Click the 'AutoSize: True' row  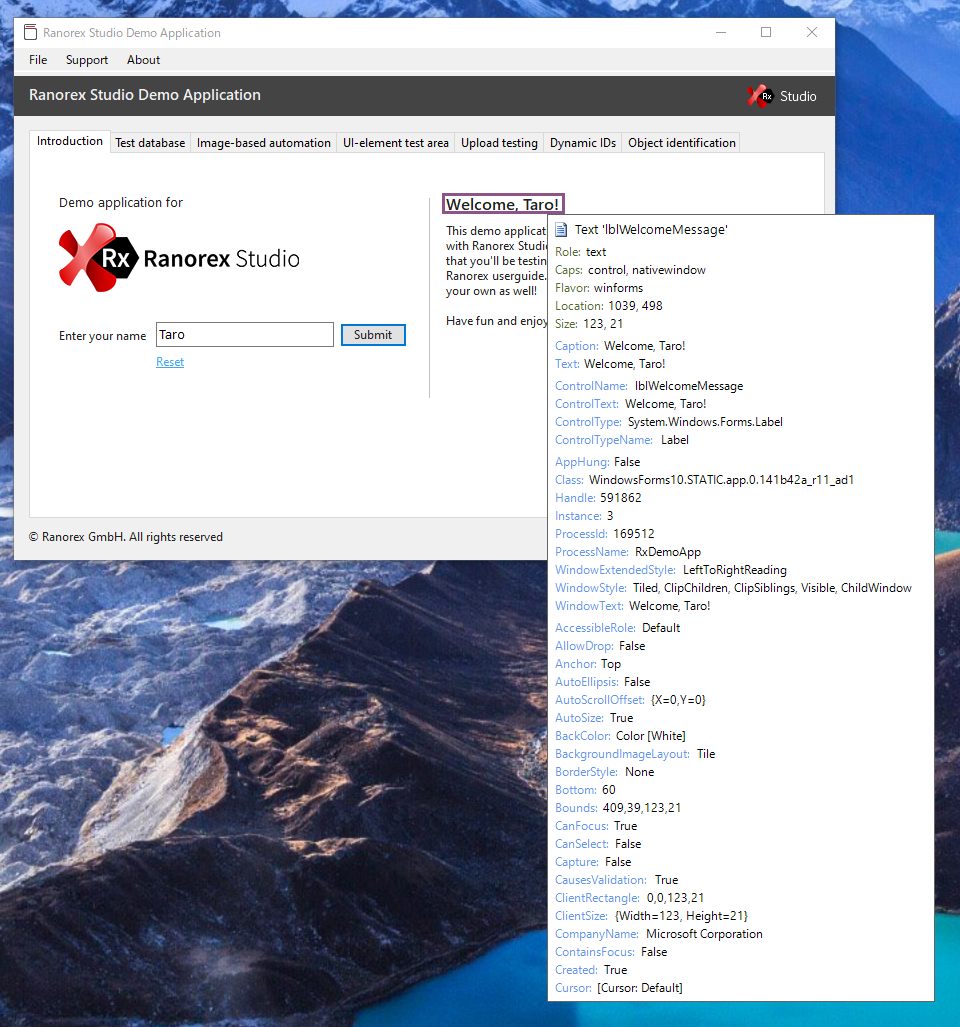(x=594, y=718)
